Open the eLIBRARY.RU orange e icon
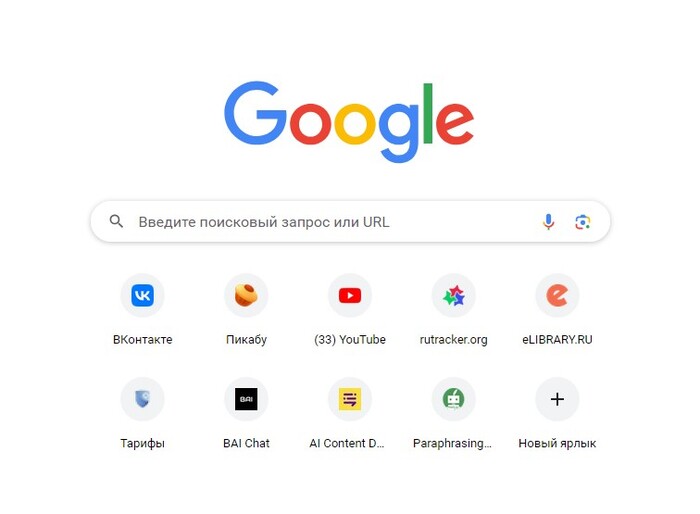The width and height of the screenshot is (700, 514). pyautogui.click(x=557, y=295)
